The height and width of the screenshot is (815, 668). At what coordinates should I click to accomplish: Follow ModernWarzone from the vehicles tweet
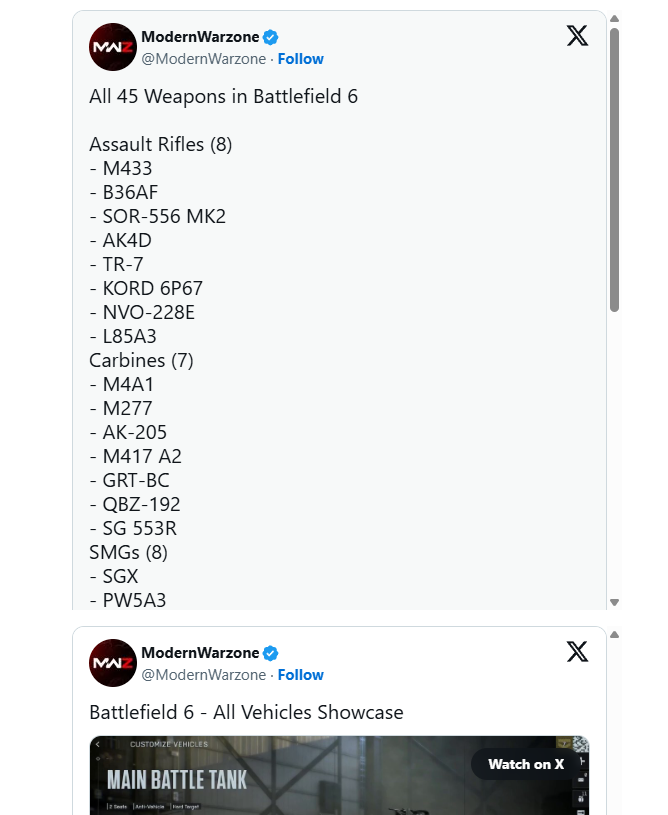(300, 675)
